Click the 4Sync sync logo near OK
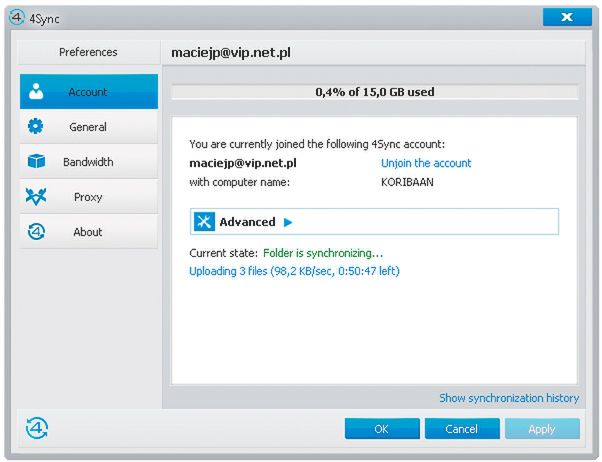602x462 pixels. pyautogui.click(x=37, y=428)
